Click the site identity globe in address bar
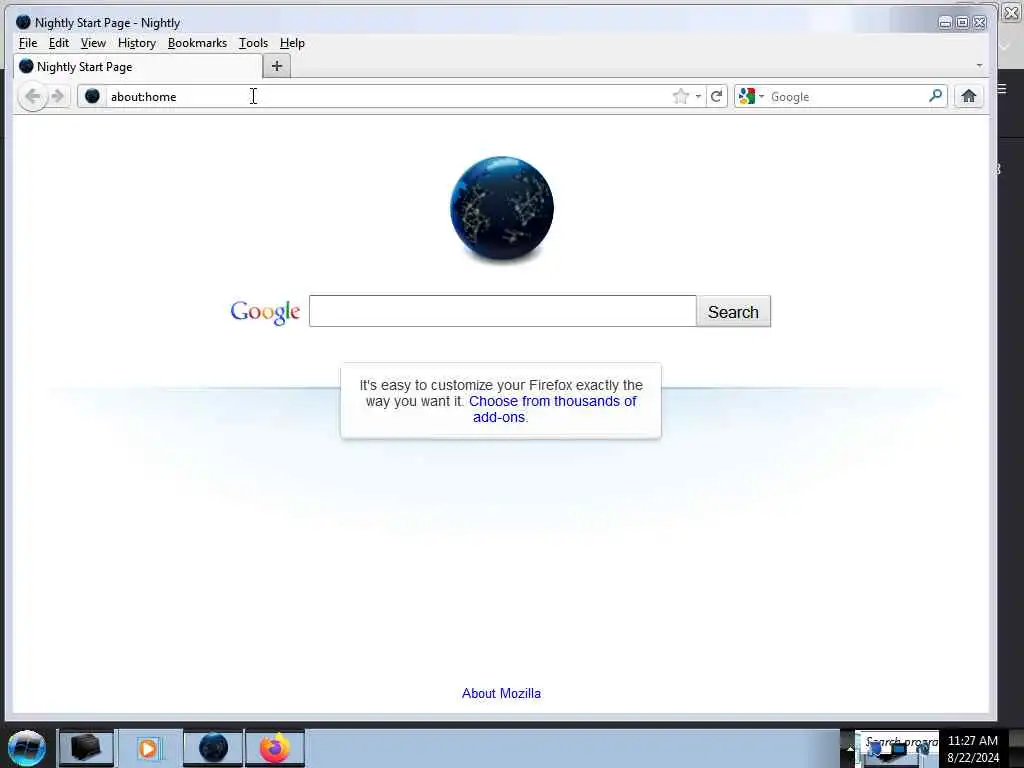Screen dimensions: 1024x768 pyautogui.click(x=92, y=97)
